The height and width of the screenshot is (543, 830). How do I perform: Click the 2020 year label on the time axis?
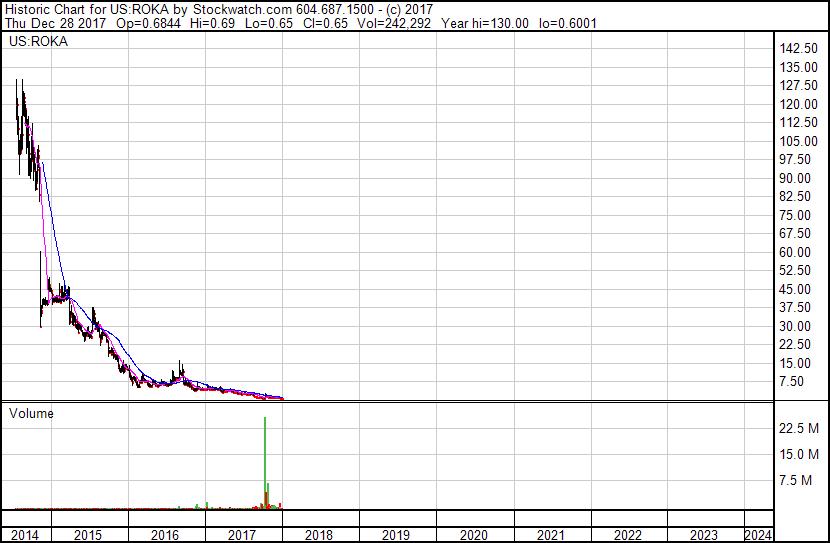[473, 535]
